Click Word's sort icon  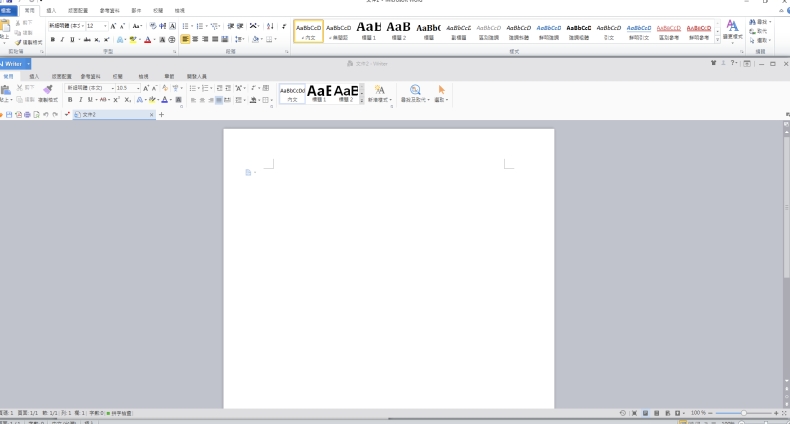coord(270,26)
